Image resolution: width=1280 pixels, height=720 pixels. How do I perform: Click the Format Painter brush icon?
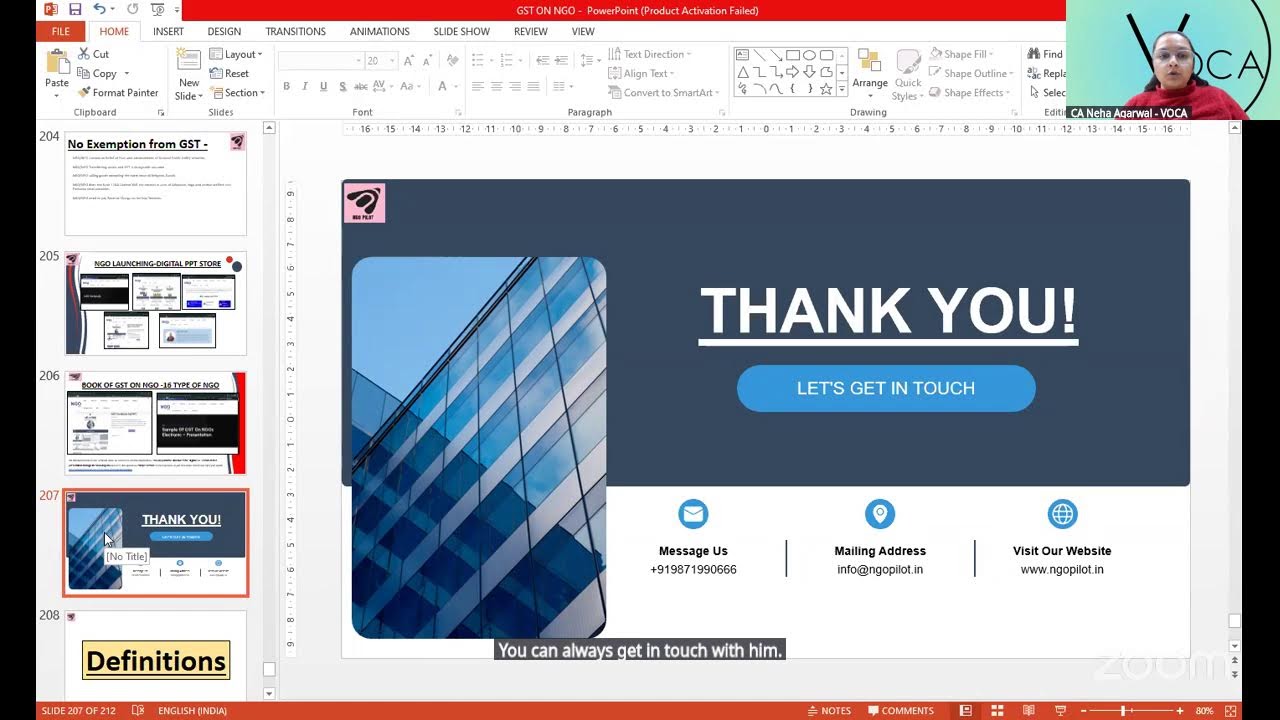tap(84, 92)
